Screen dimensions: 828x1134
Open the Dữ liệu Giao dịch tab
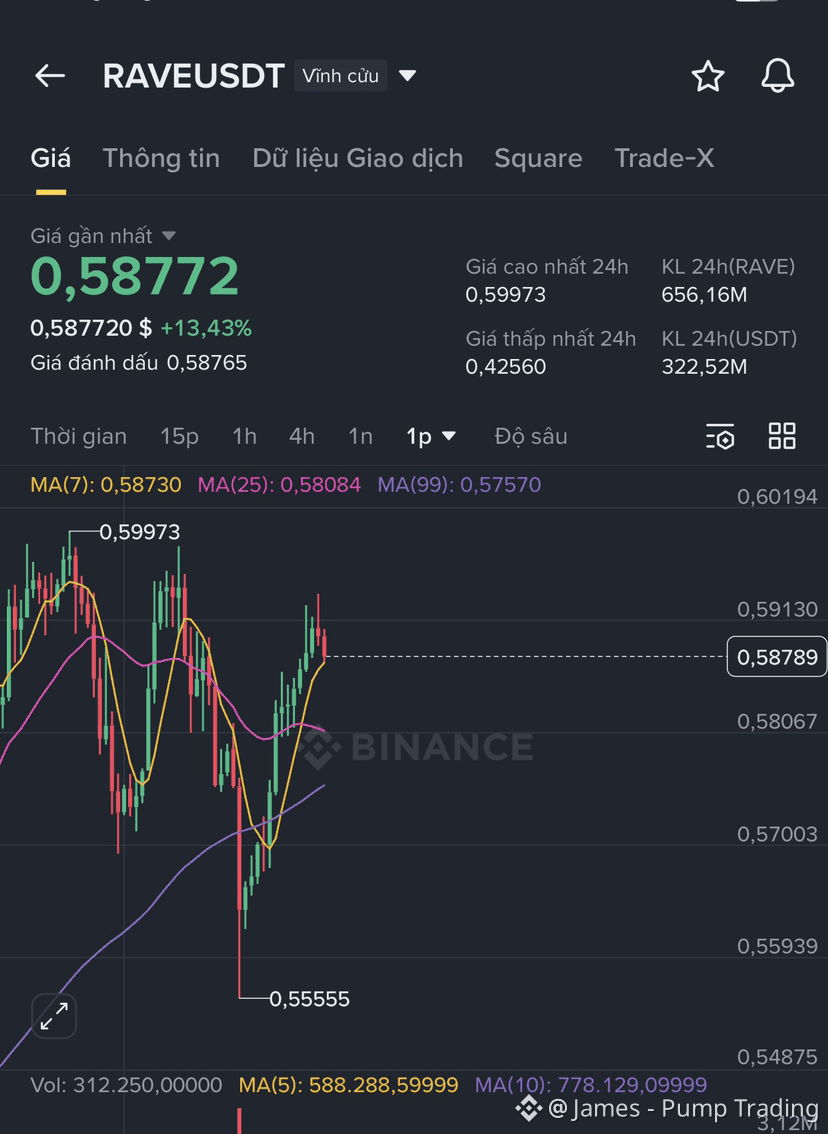pos(357,158)
